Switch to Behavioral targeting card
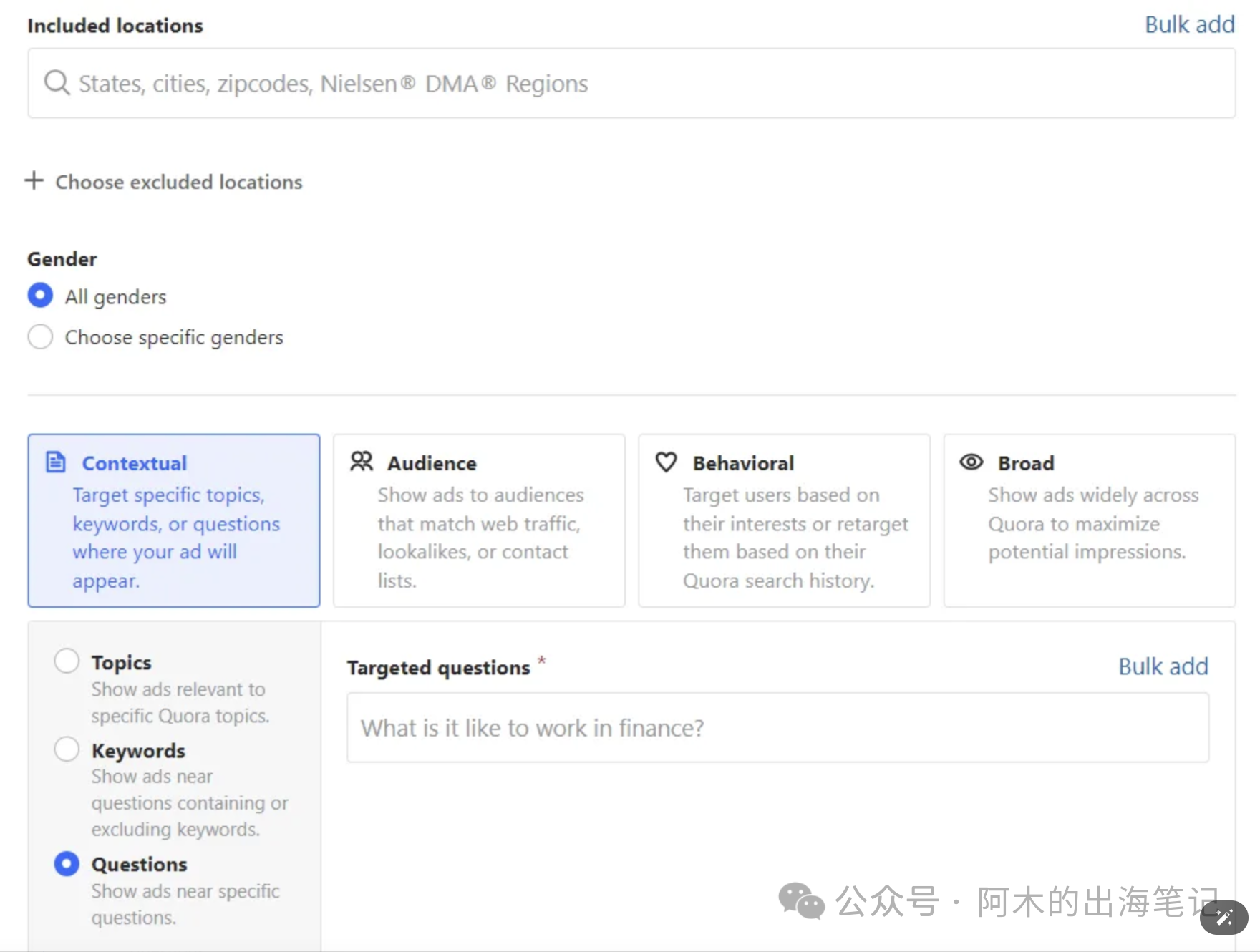1260x952 pixels. (x=784, y=520)
